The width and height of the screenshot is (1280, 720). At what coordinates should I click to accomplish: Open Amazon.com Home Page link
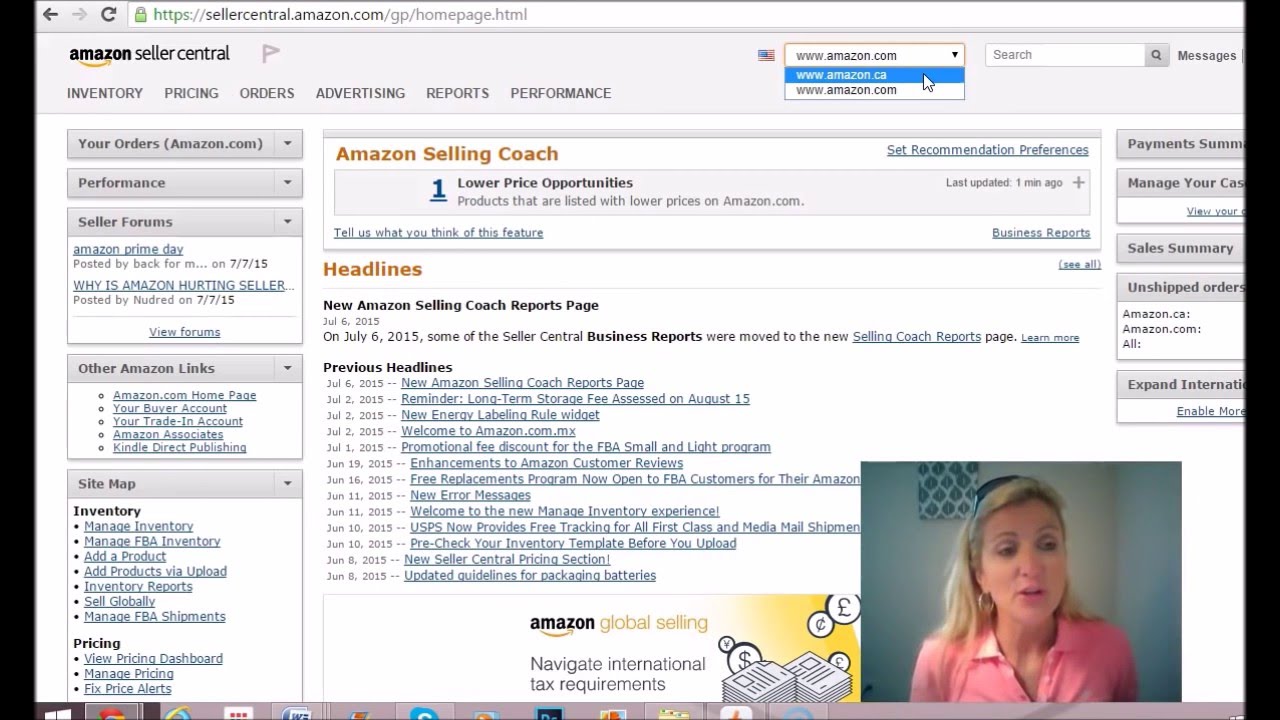[x=184, y=395]
